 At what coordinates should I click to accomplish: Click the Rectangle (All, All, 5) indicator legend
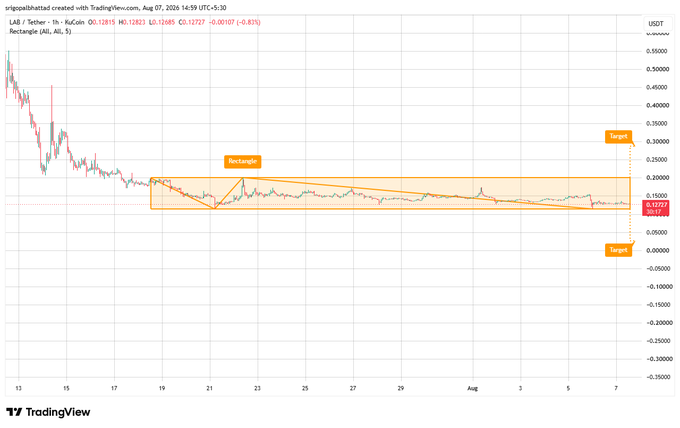point(40,31)
